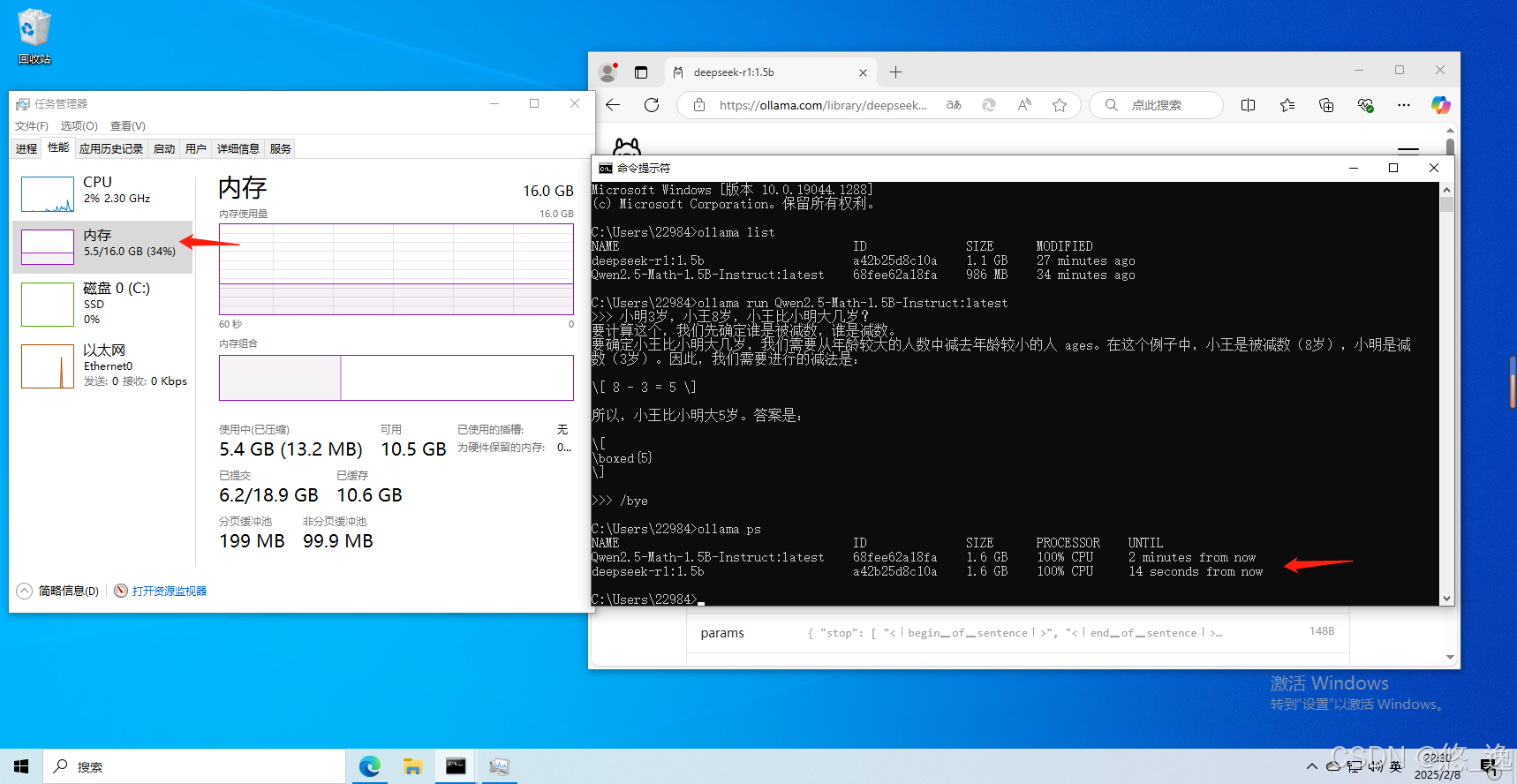Open a new tab in Edge
Viewport: 1517px width, 784px height.
(x=895, y=72)
